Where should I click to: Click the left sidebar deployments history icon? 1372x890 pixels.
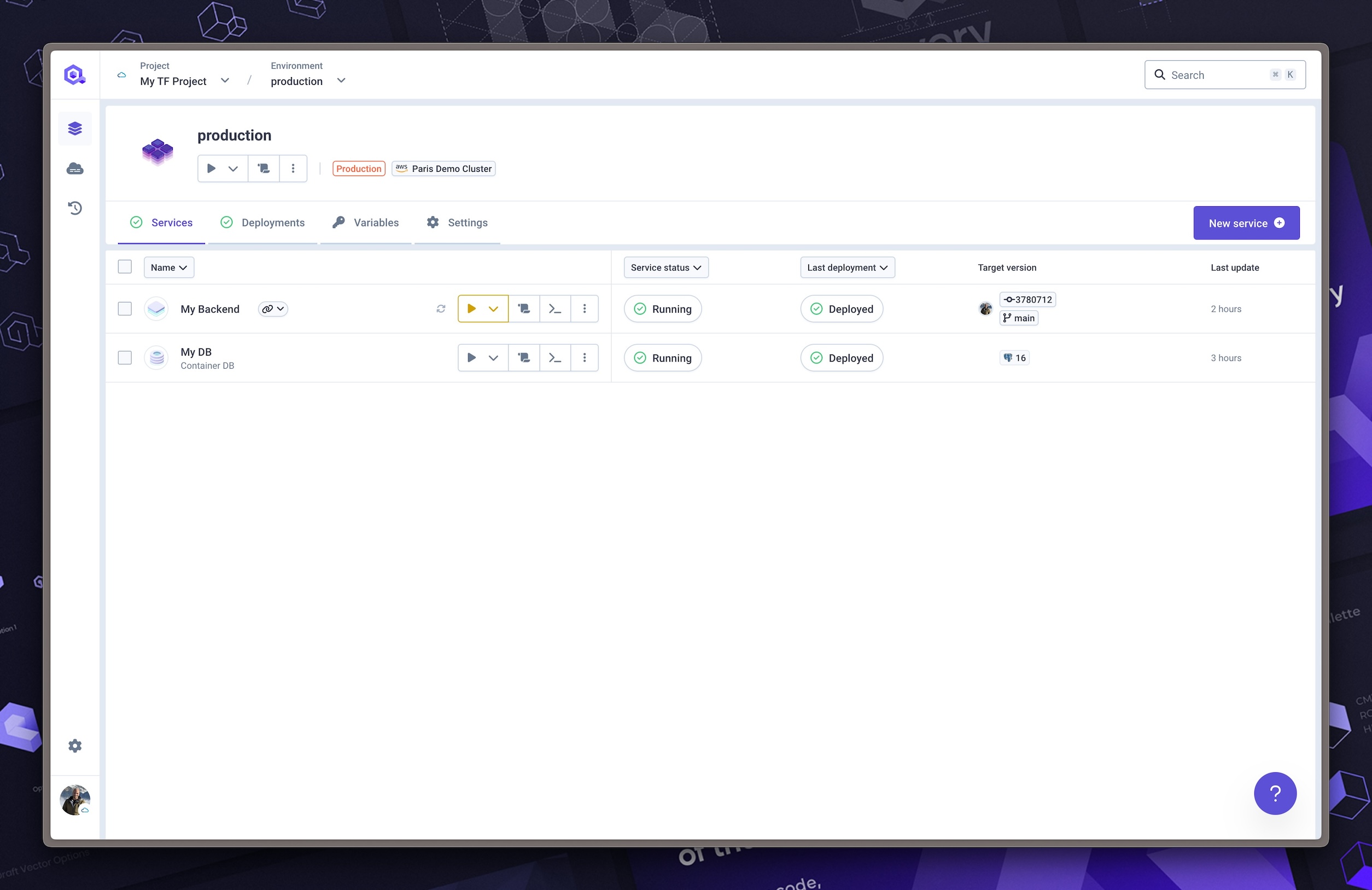75,208
